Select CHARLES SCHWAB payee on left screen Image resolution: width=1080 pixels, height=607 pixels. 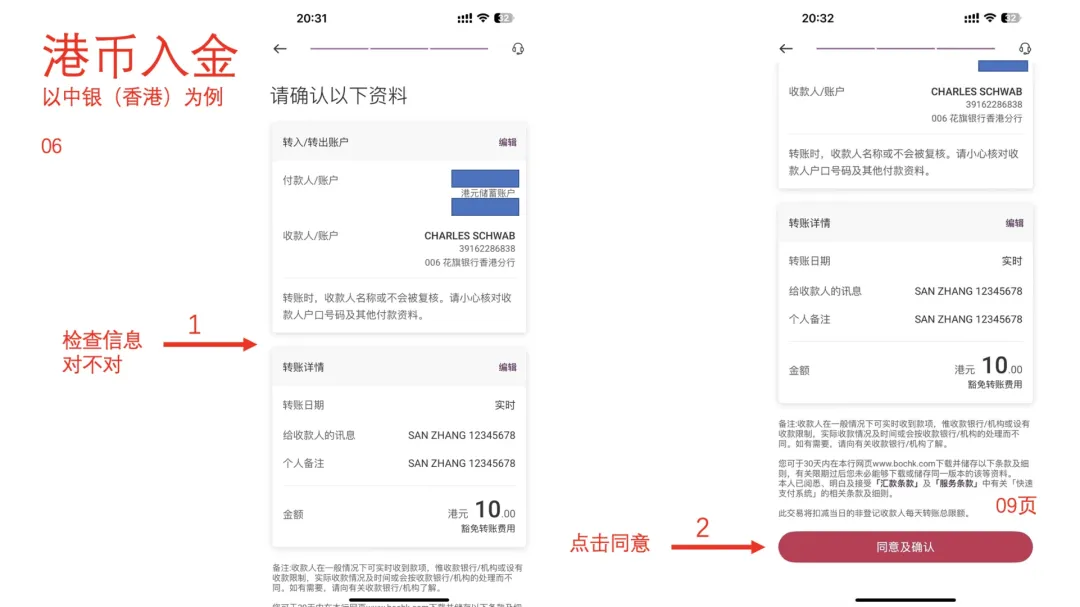click(x=469, y=236)
